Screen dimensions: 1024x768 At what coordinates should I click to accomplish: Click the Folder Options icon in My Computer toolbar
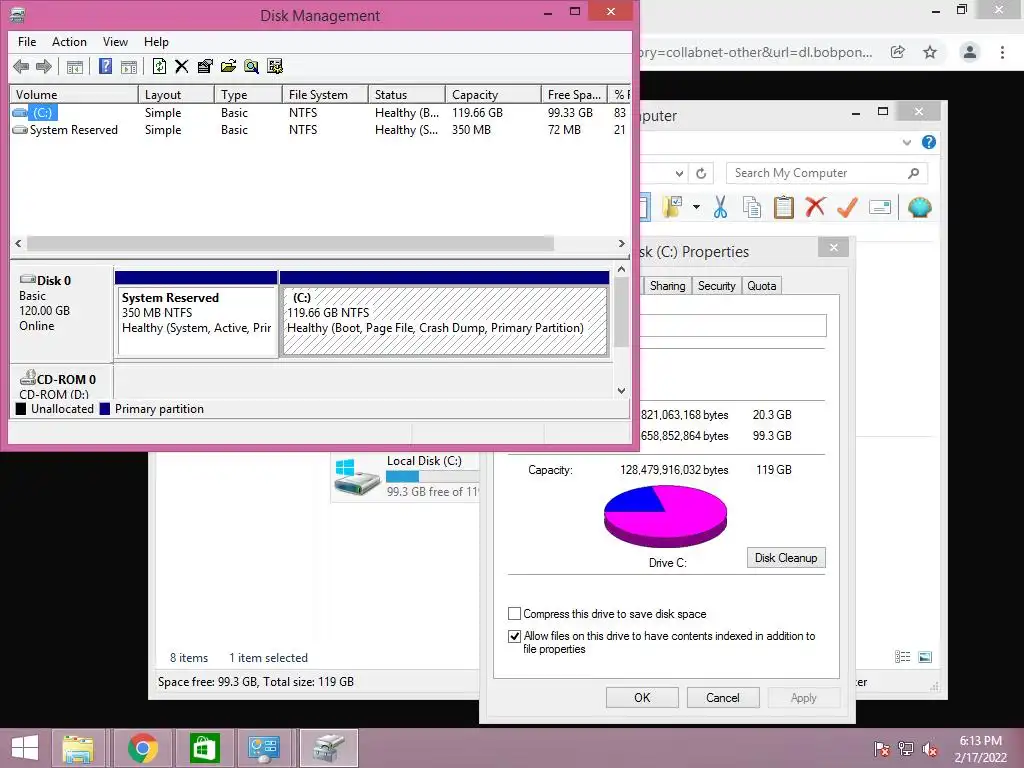672,207
